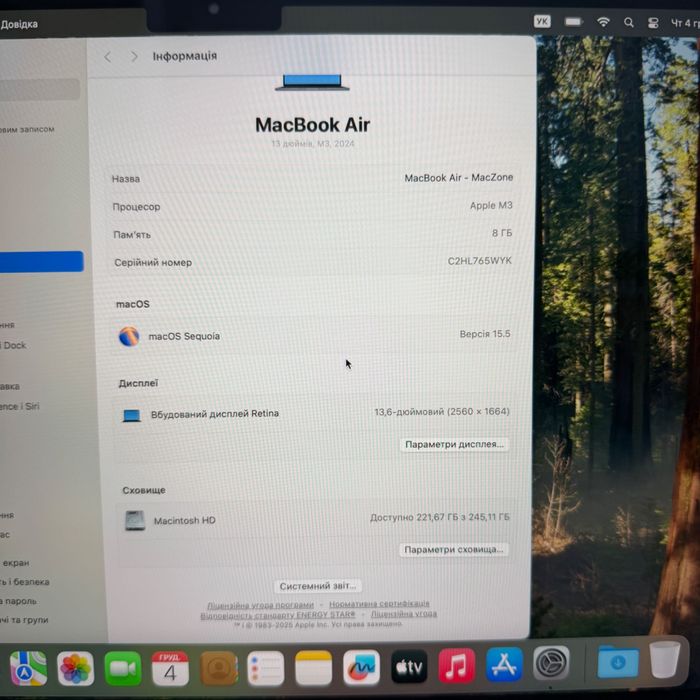This screenshot has height=700, width=700.
Task: Open Maps from the Dock
Action: pos(28,668)
